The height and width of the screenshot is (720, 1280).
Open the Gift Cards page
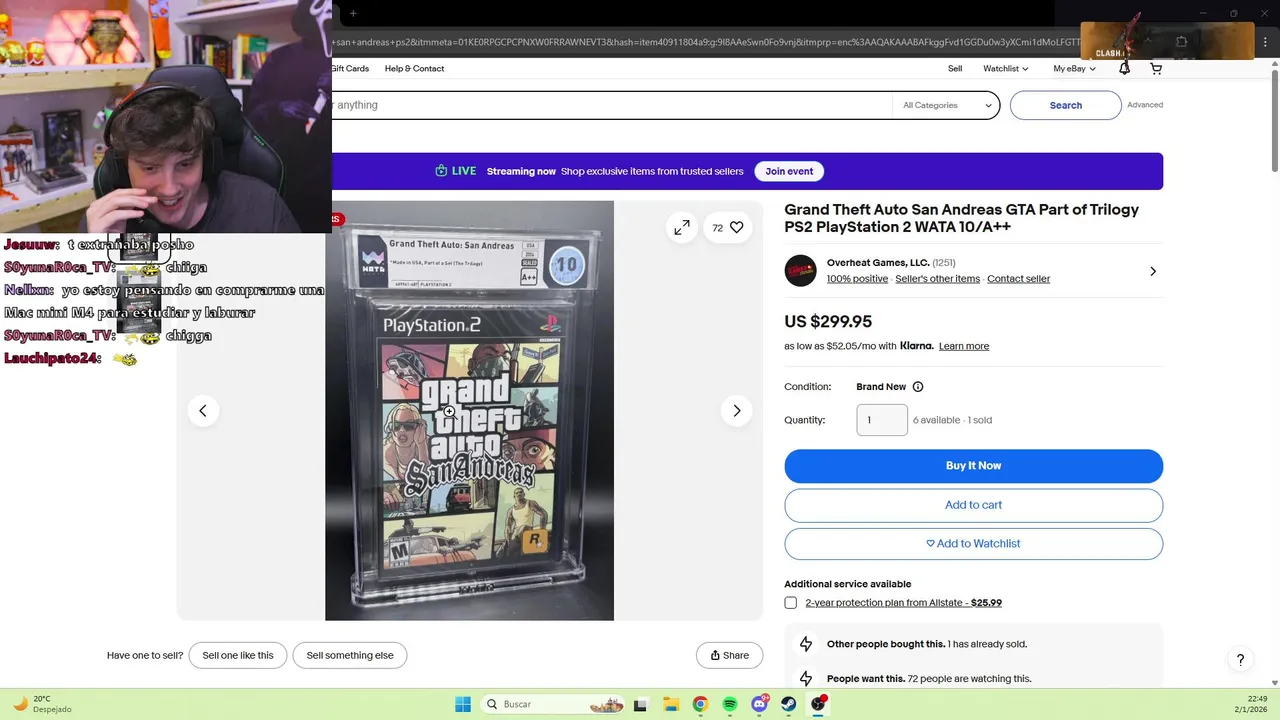(x=349, y=69)
